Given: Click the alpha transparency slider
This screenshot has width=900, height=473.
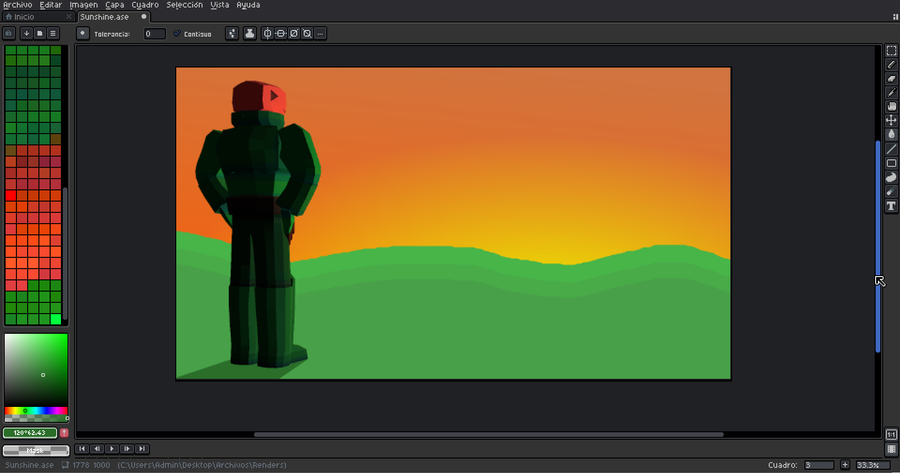Looking at the screenshot, I should tap(36, 418).
